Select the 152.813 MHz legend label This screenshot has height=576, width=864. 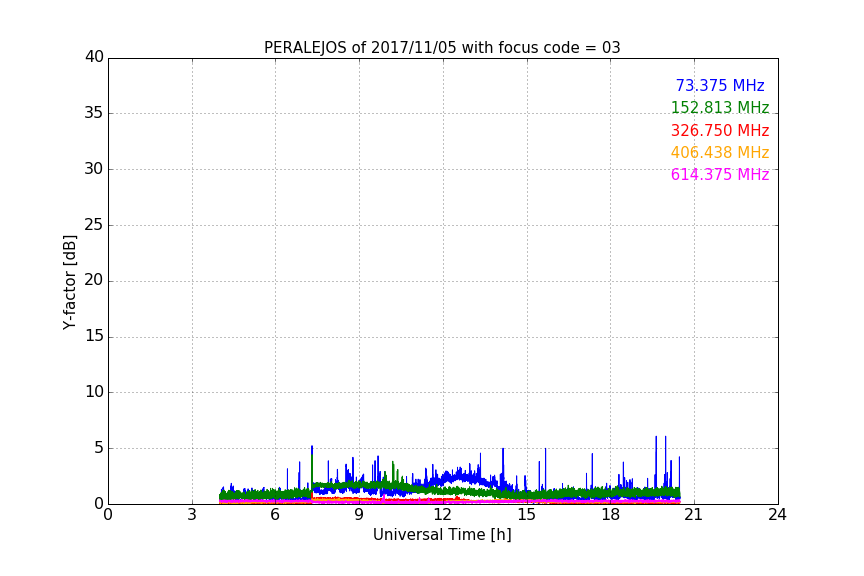[x=720, y=108]
